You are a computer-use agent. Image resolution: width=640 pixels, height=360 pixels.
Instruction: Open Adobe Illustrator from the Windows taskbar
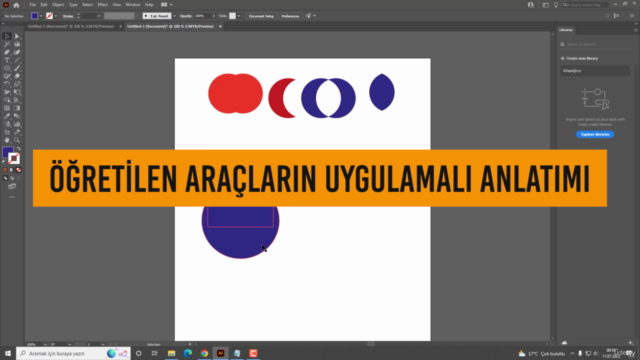tap(220, 353)
